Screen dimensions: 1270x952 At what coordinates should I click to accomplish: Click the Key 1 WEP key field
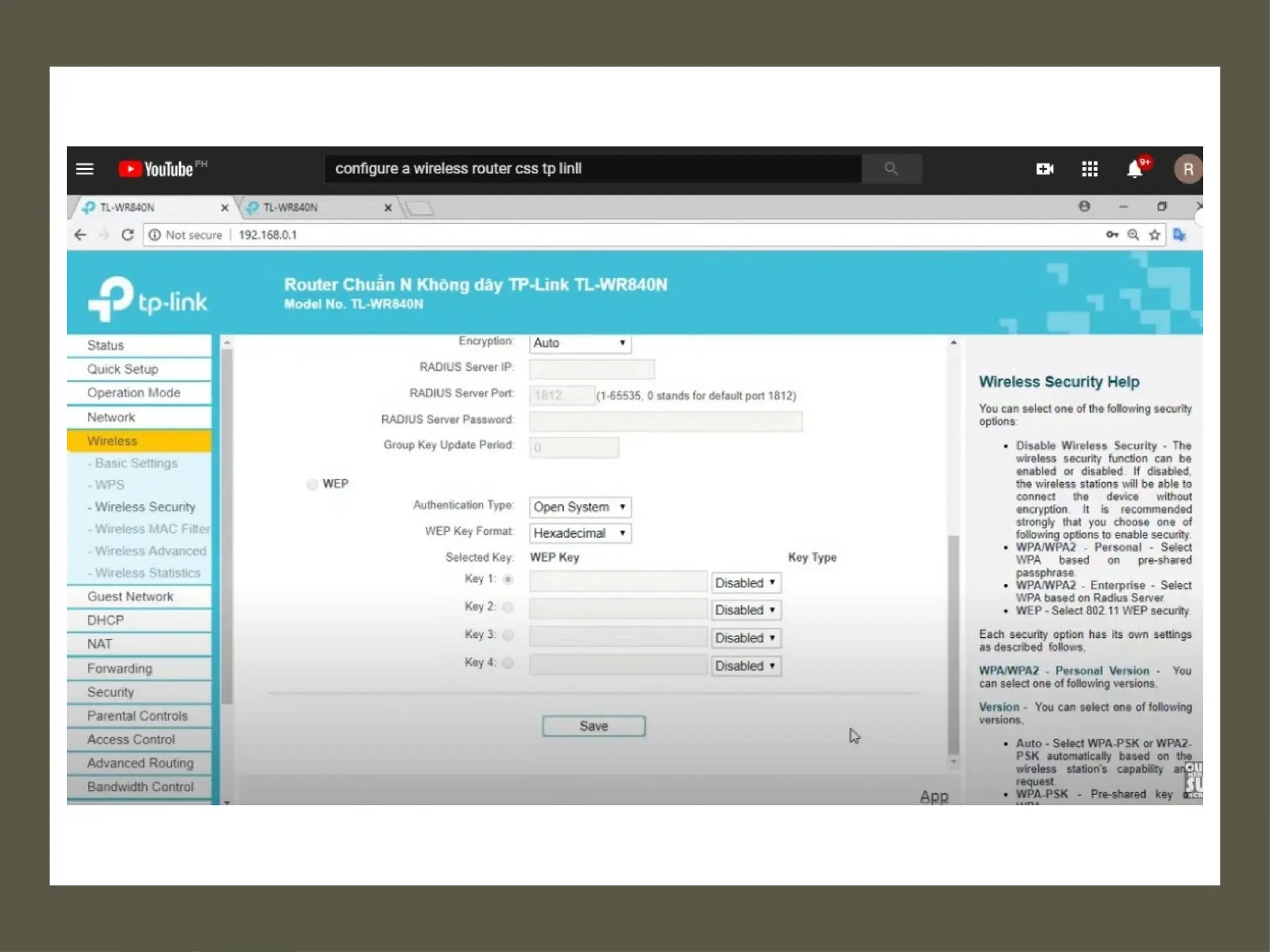point(618,582)
